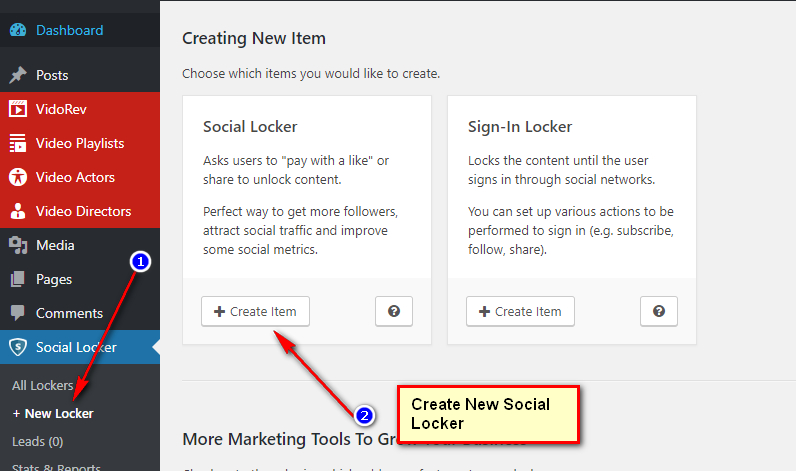
Task: Open All Lockers submenu link
Action: point(42,385)
